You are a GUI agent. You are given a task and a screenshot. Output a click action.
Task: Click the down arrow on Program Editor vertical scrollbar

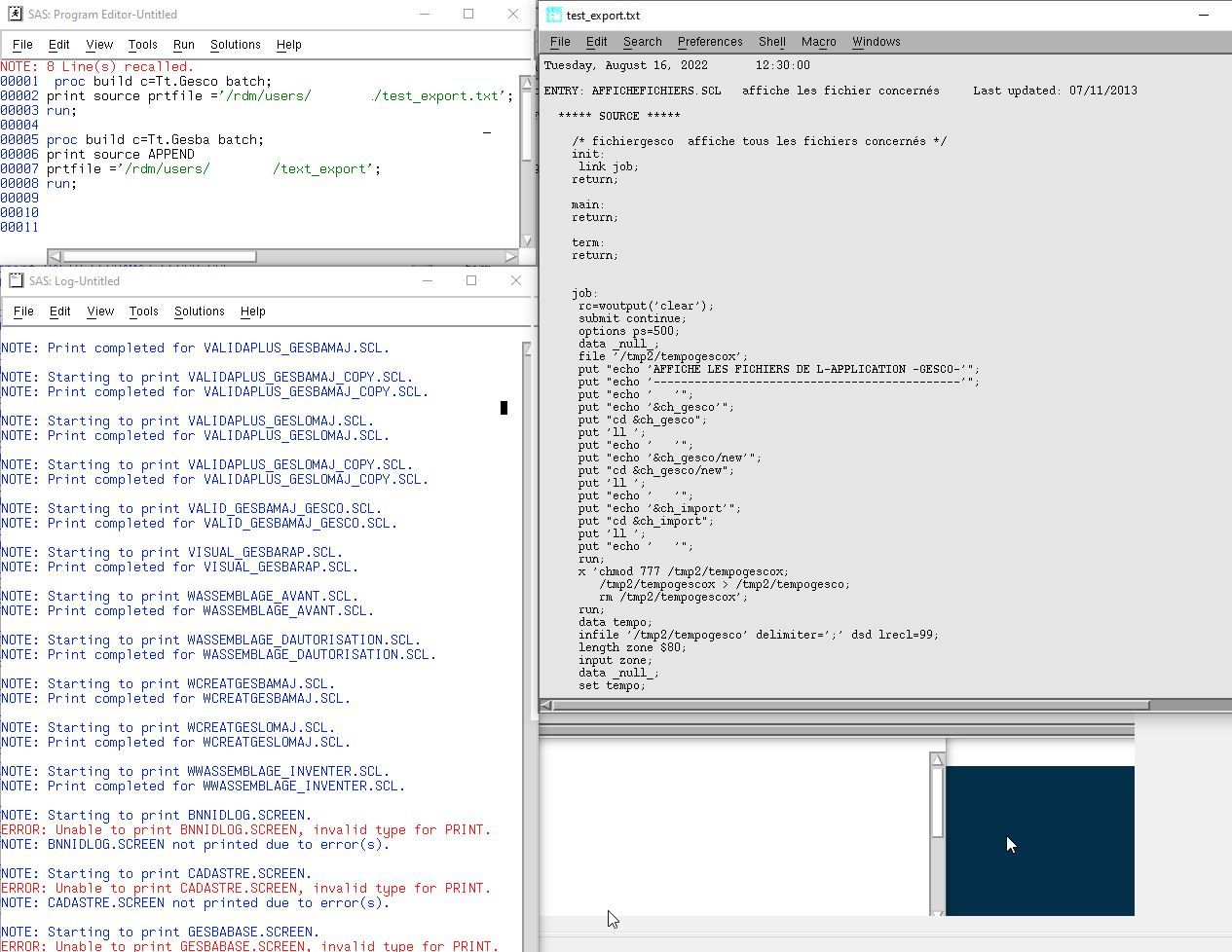529,238
